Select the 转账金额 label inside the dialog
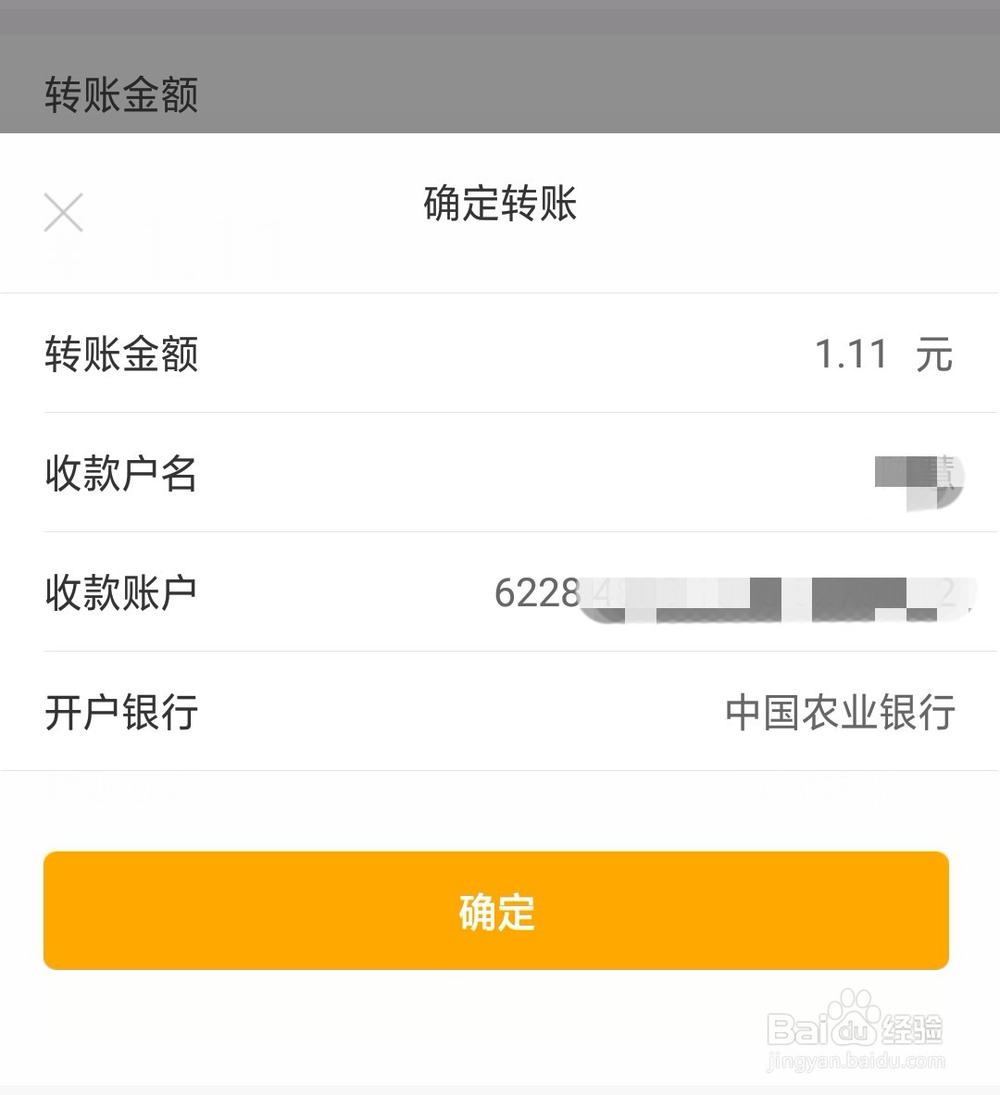This screenshot has width=1000, height=1095. click(121, 354)
